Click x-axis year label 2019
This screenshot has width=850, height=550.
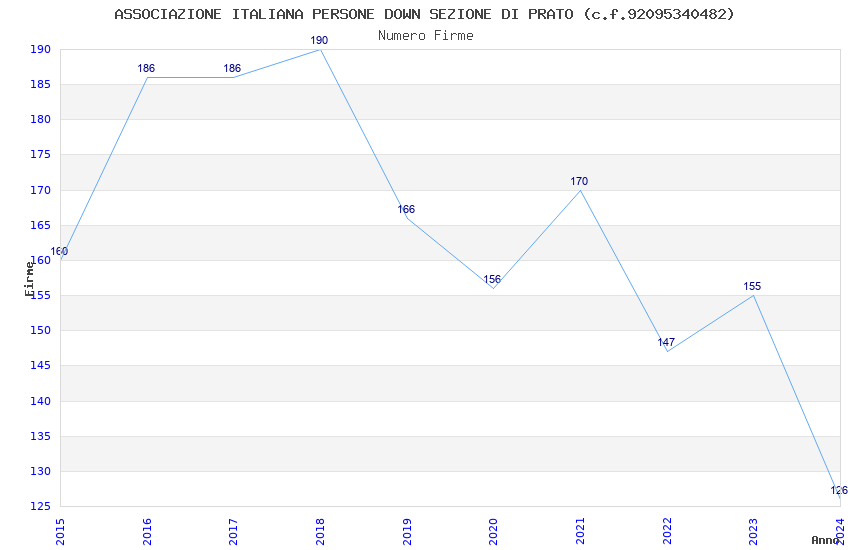tap(407, 532)
